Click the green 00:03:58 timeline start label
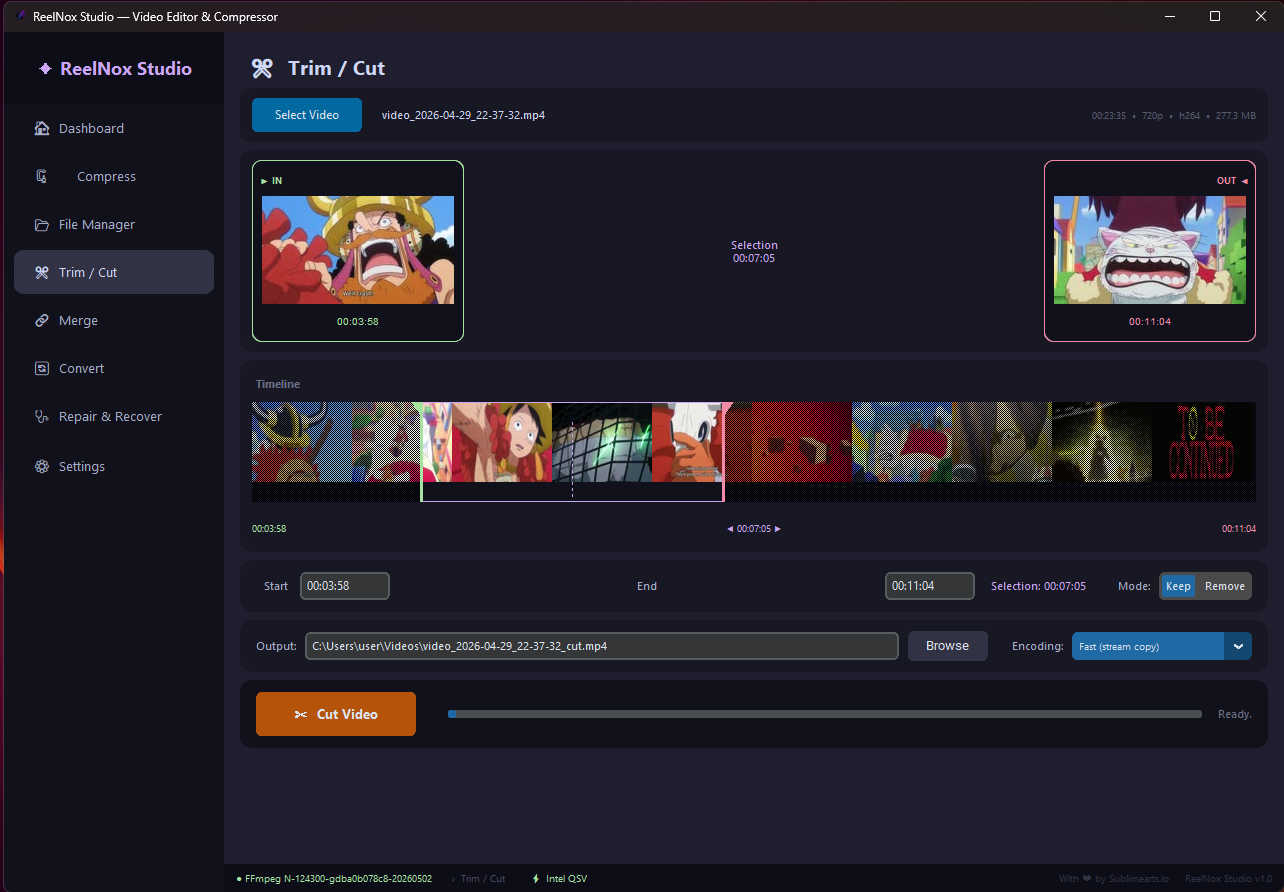 (269, 529)
